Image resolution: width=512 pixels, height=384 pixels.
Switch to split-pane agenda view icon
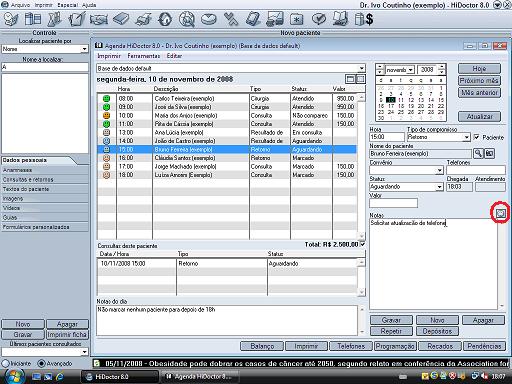tap(360, 79)
